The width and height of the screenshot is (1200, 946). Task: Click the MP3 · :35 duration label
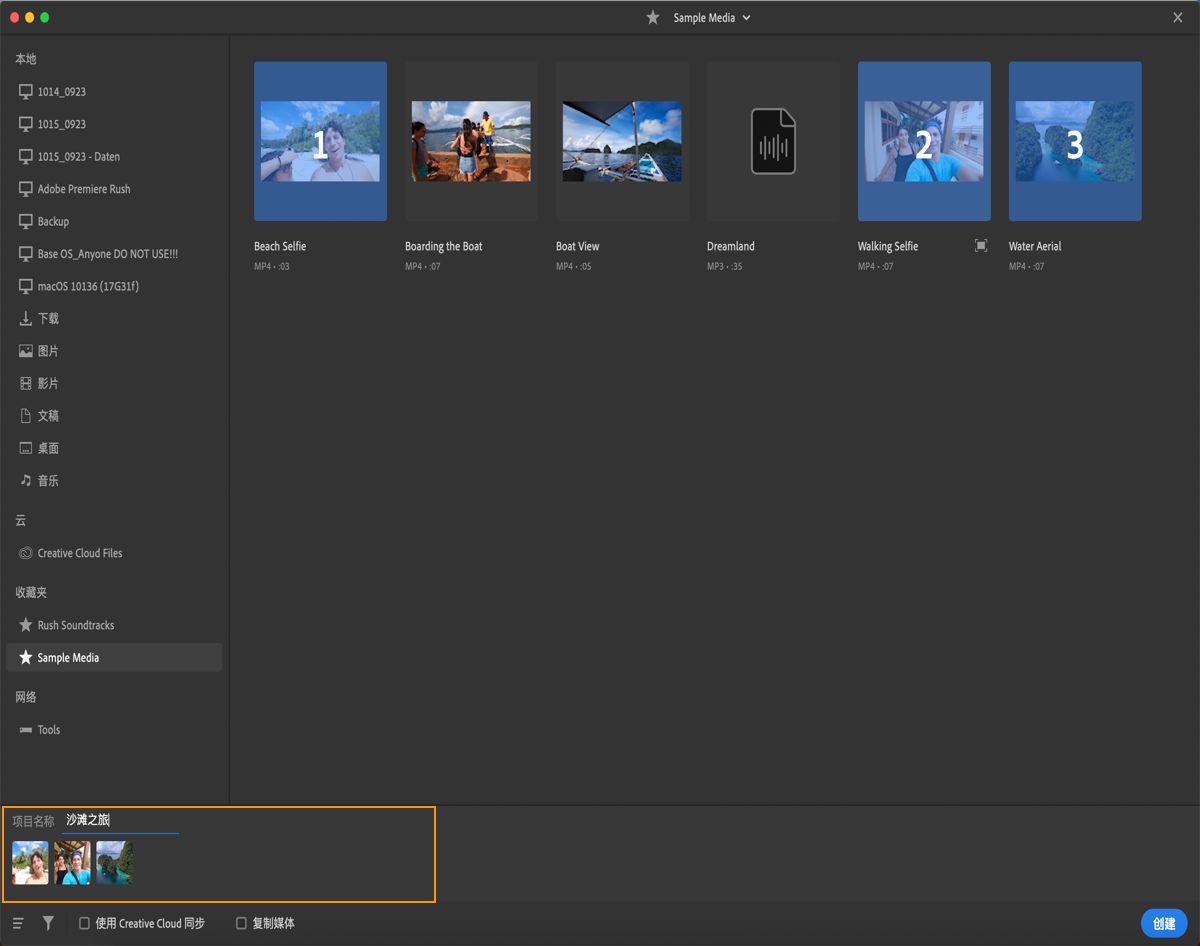click(x=725, y=267)
